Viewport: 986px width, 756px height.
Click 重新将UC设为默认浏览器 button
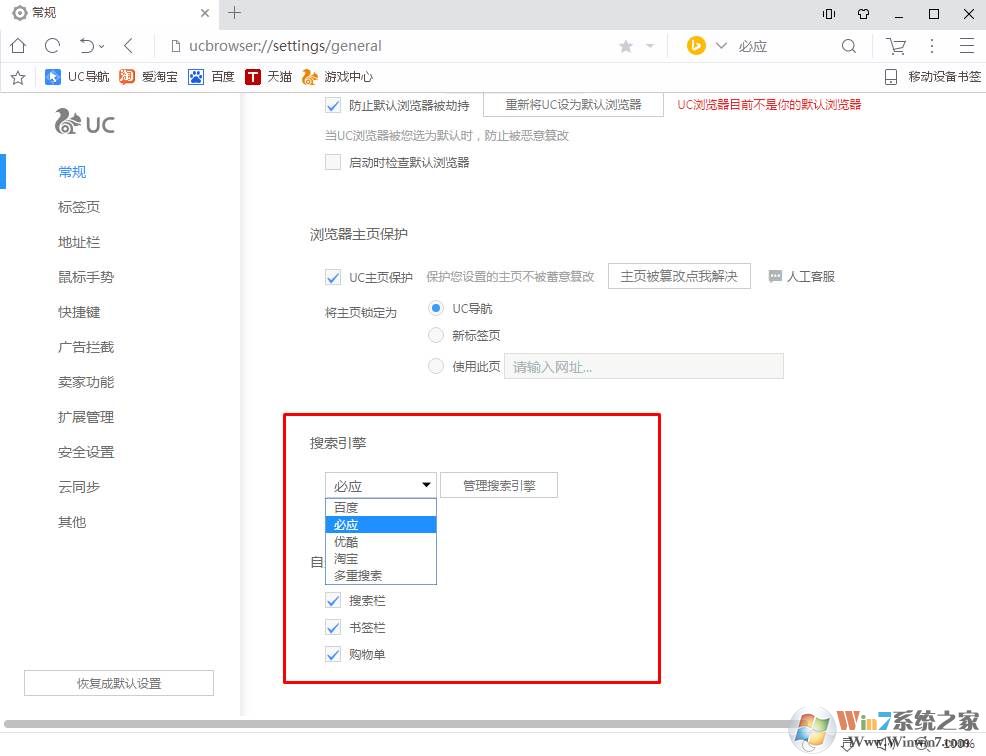pos(573,104)
